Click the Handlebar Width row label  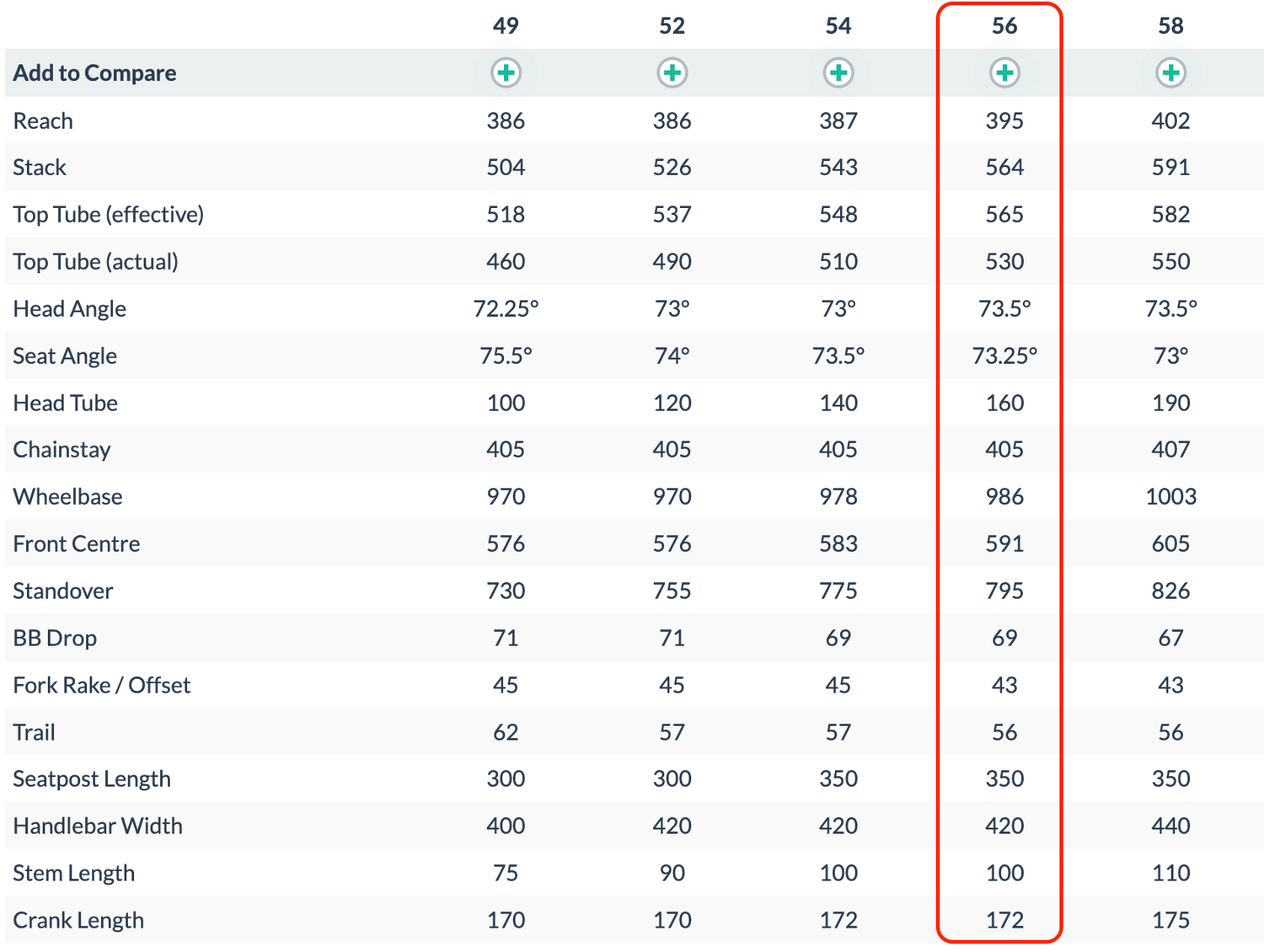[98, 826]
